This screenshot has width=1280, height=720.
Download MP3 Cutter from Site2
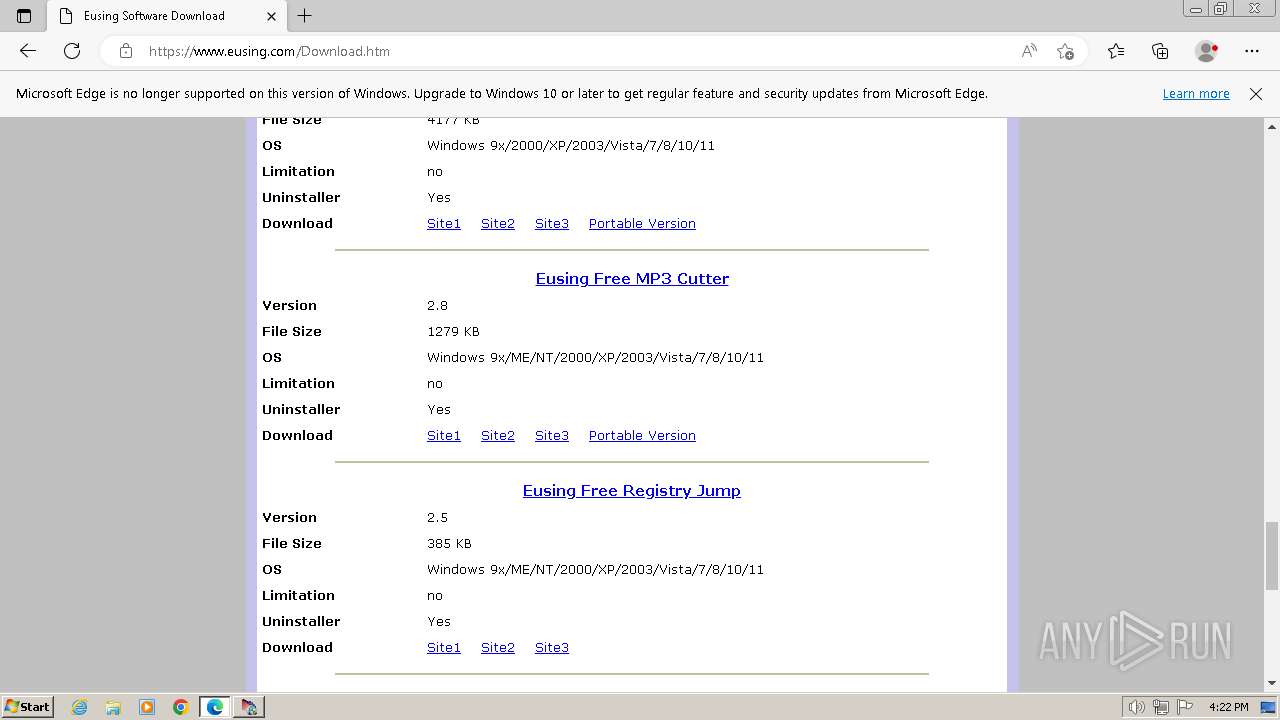tap(498, 435)
